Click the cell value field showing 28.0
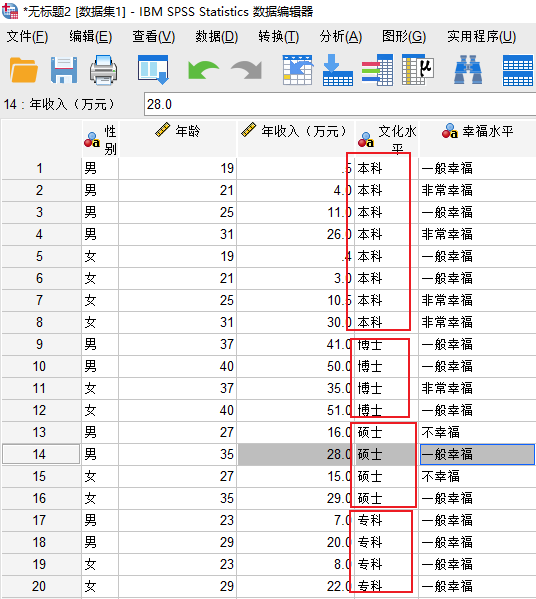536x599 pixels. point(340,104)
